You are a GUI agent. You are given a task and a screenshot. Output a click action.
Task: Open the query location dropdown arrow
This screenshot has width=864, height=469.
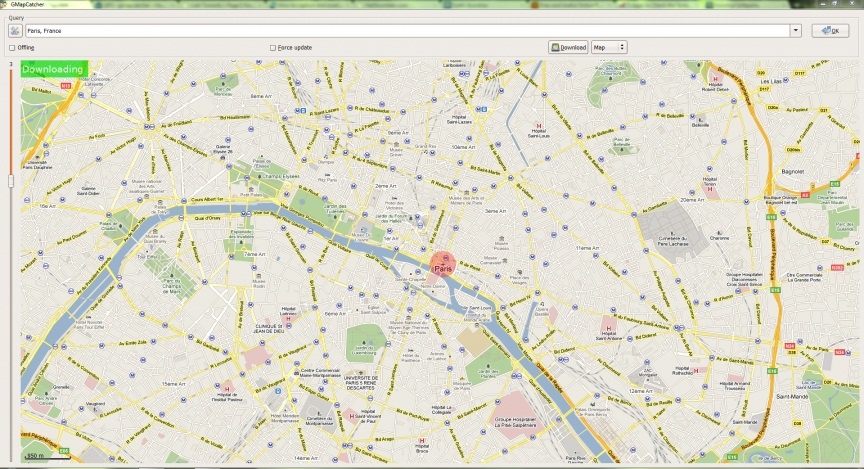coord(795,31)
